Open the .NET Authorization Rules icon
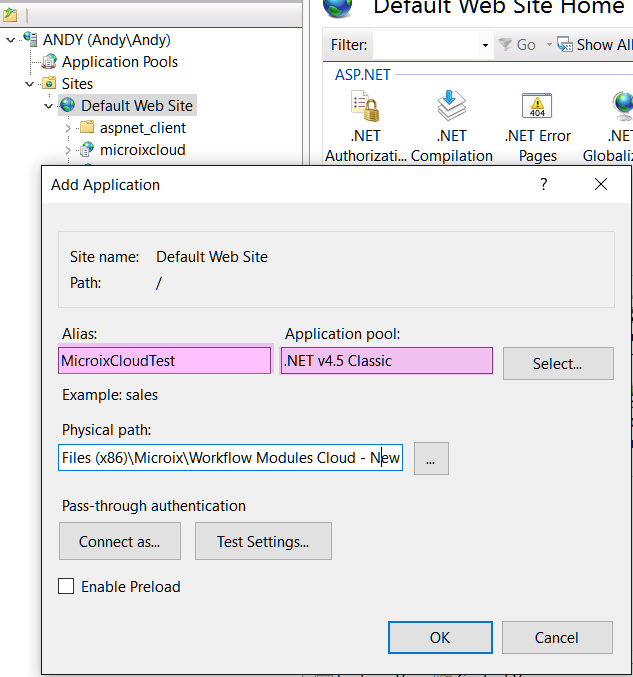 365,108
